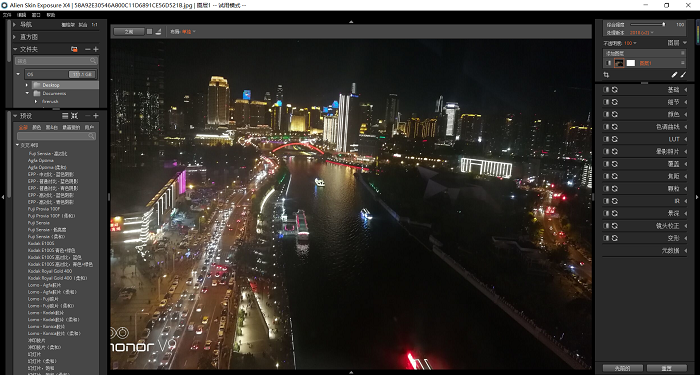Click the 之前 button in top toolbar
This screenshot has width=700, height=375.
[129, 32]
